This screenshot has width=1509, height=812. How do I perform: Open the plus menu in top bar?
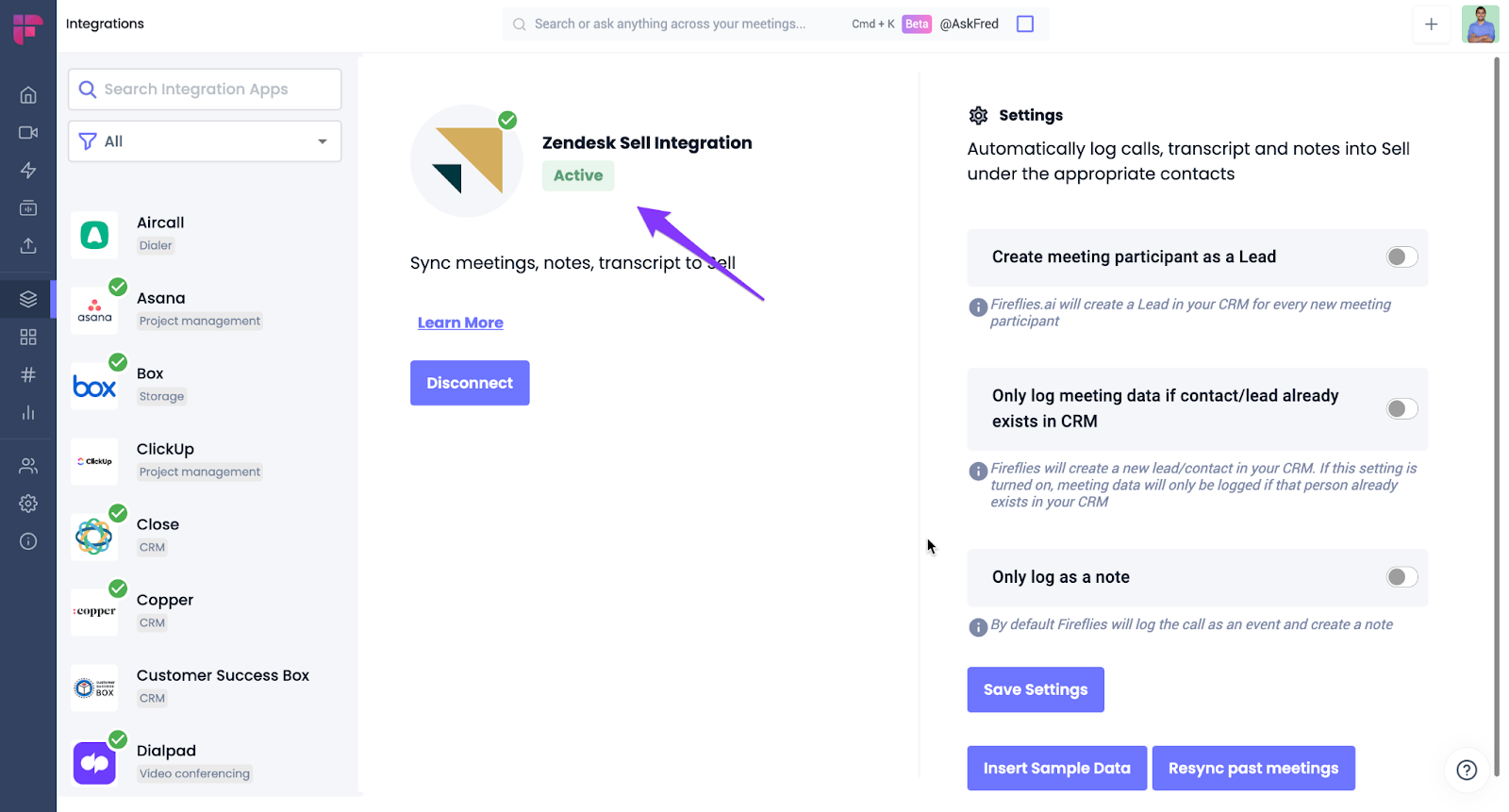pyautogui.click(x=1431, y=25)
